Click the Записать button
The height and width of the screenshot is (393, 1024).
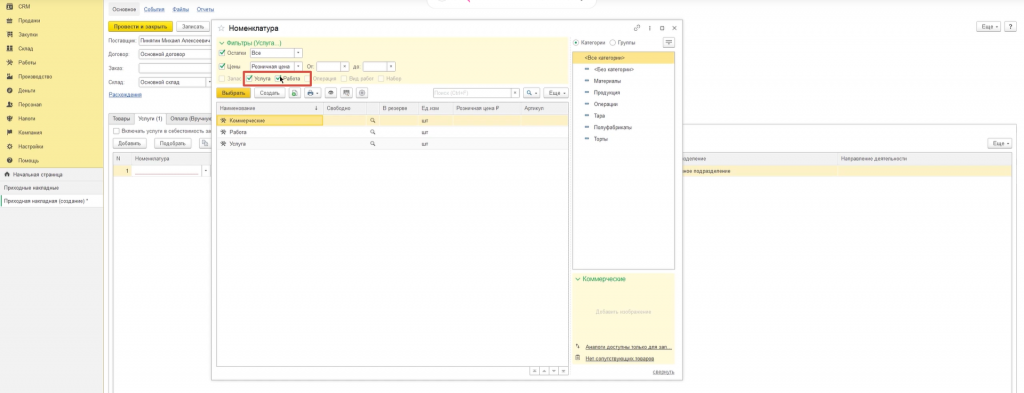point(192,27)
